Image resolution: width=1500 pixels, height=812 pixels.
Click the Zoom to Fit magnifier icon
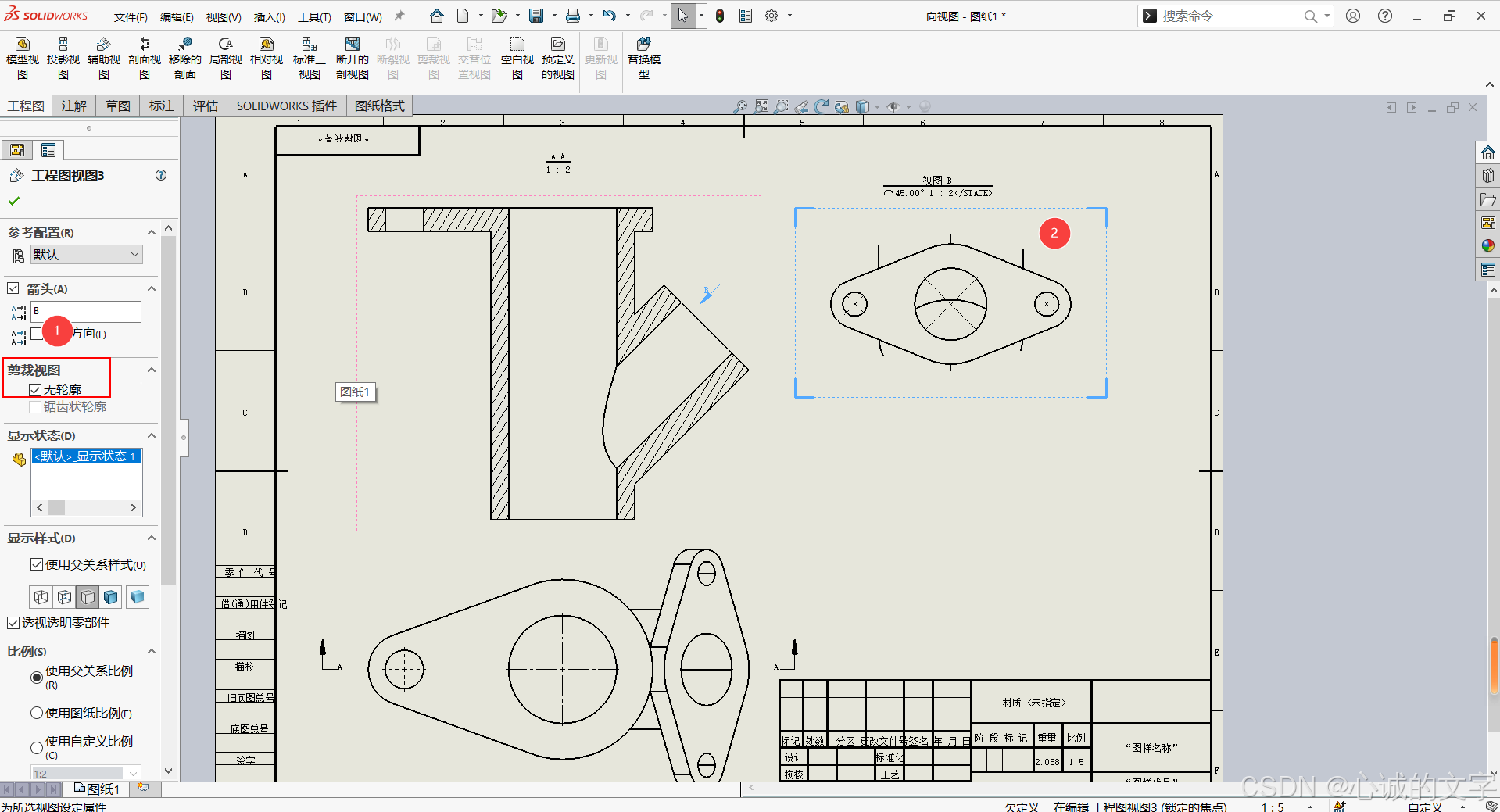[739, 106]
